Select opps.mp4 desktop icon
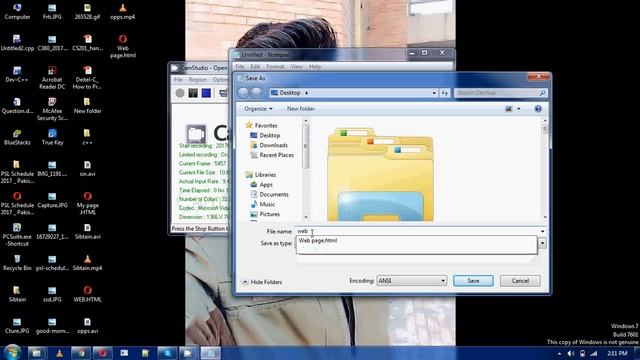The width and height of the screenshot is (640, 360). tap(122, 11)
